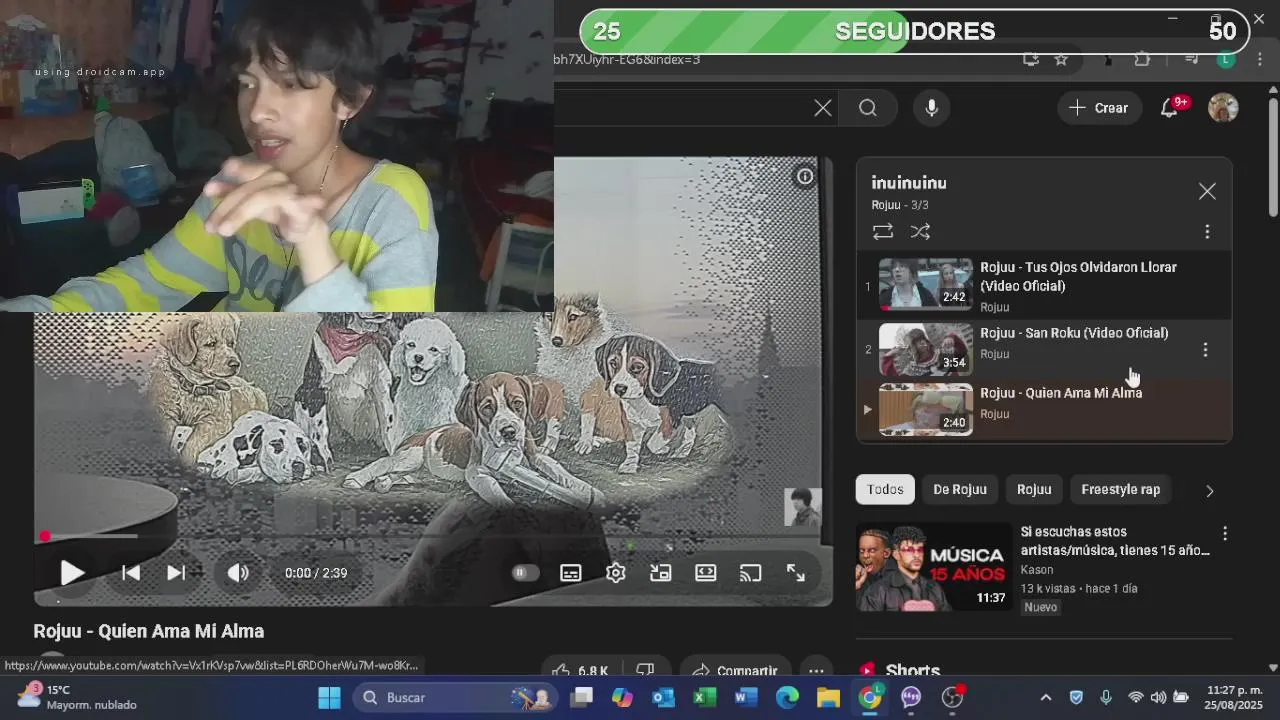Open Chrome extensions puzzle icon
This screenshot has height=720, width=1280.
(x=1142, y=60)
